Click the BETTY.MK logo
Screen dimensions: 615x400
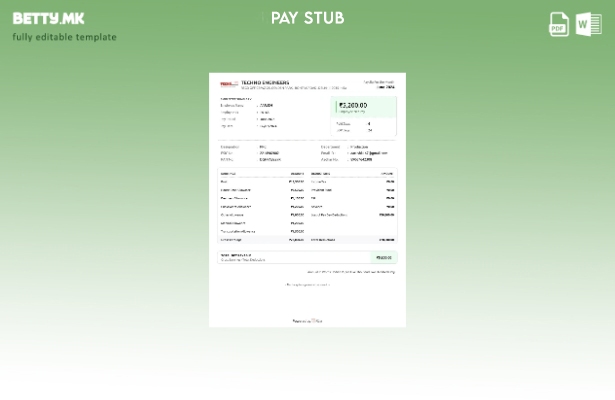[x=48, y=18]
